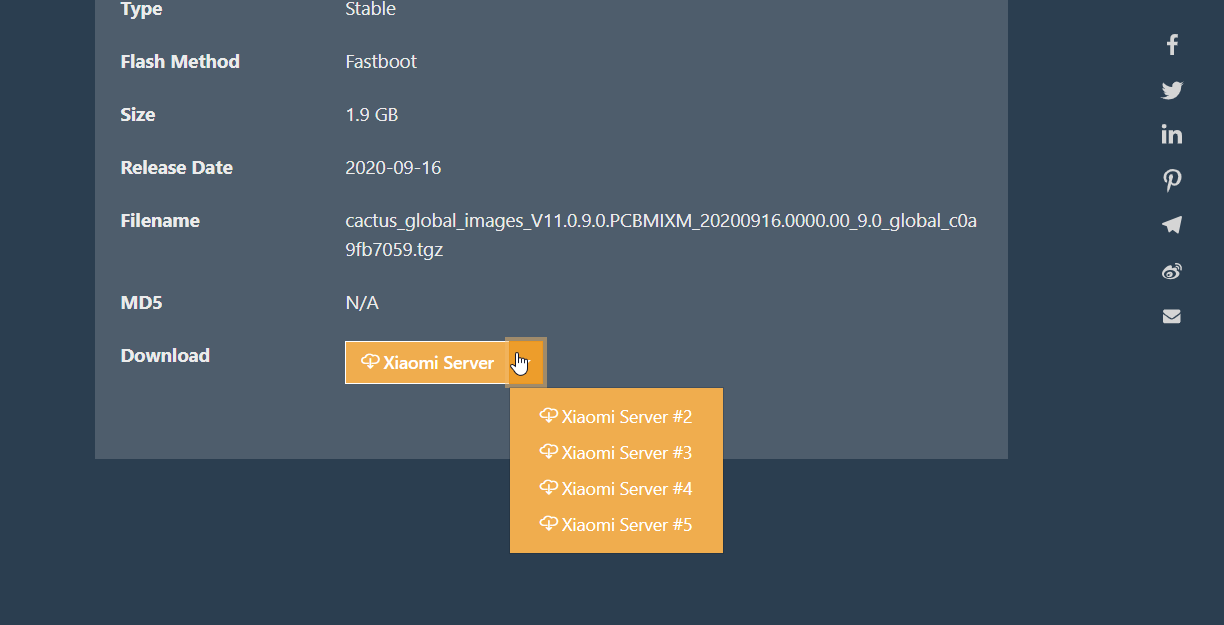The width and height of the screenshot is (1224, 625).
Task: Click the Download label
Action: 165,355
